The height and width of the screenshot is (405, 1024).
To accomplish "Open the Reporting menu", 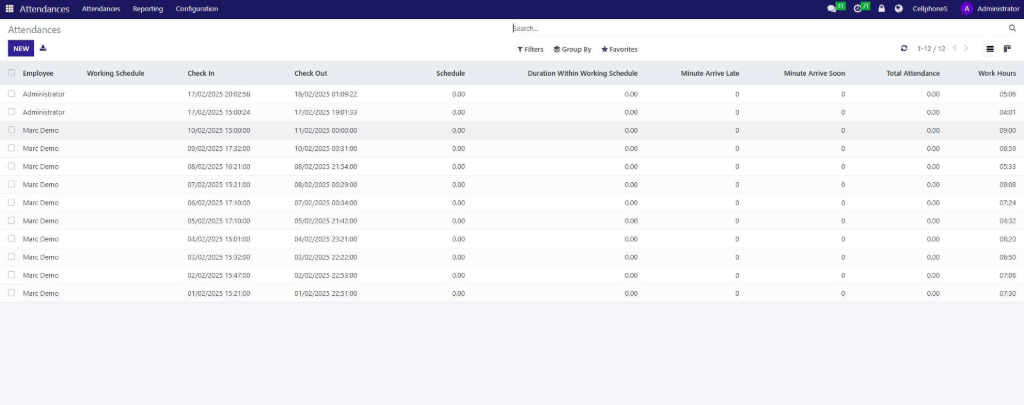I will pos(147,9).
